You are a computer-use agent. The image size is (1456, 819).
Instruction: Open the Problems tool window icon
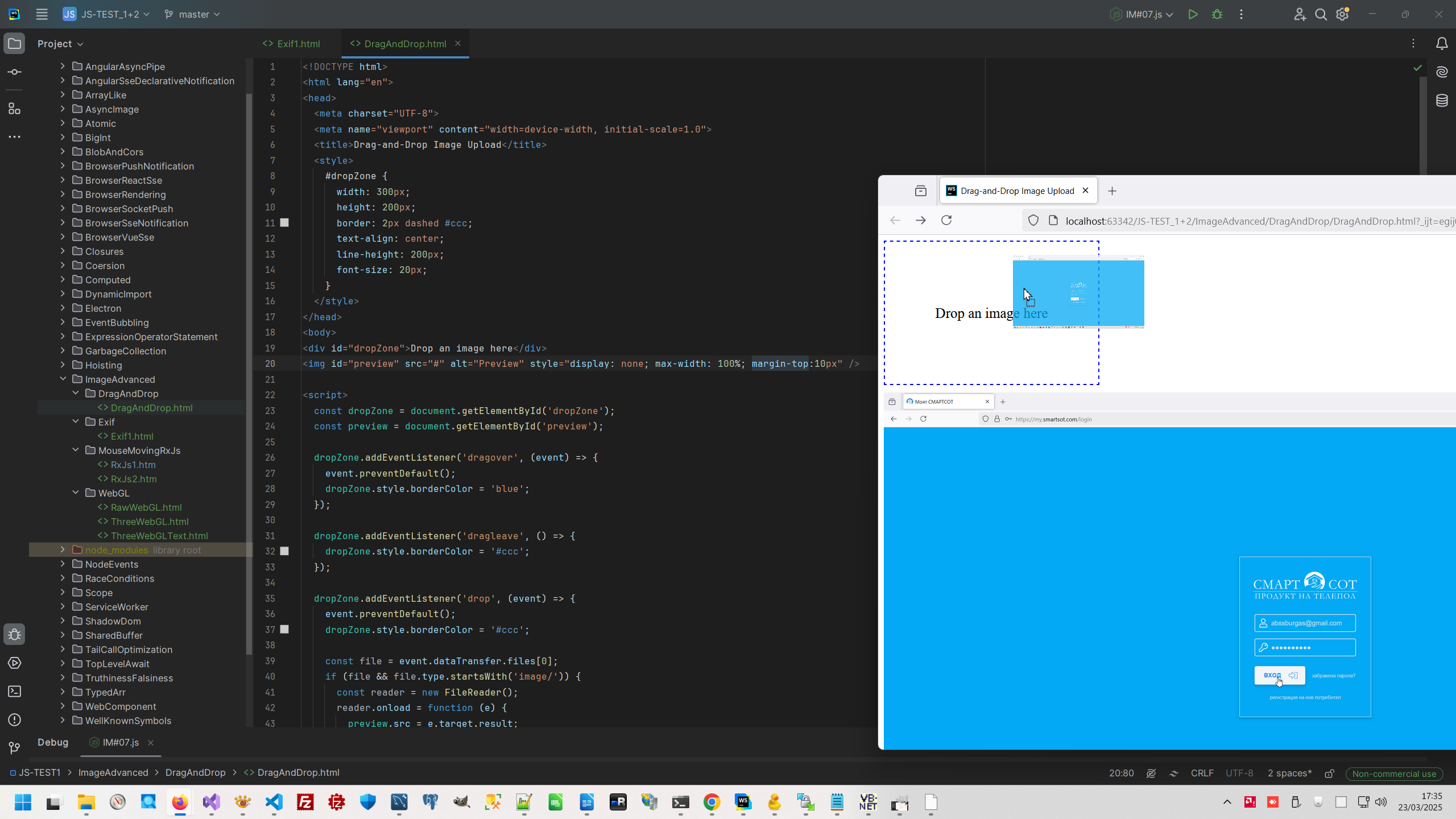point(15,720)
